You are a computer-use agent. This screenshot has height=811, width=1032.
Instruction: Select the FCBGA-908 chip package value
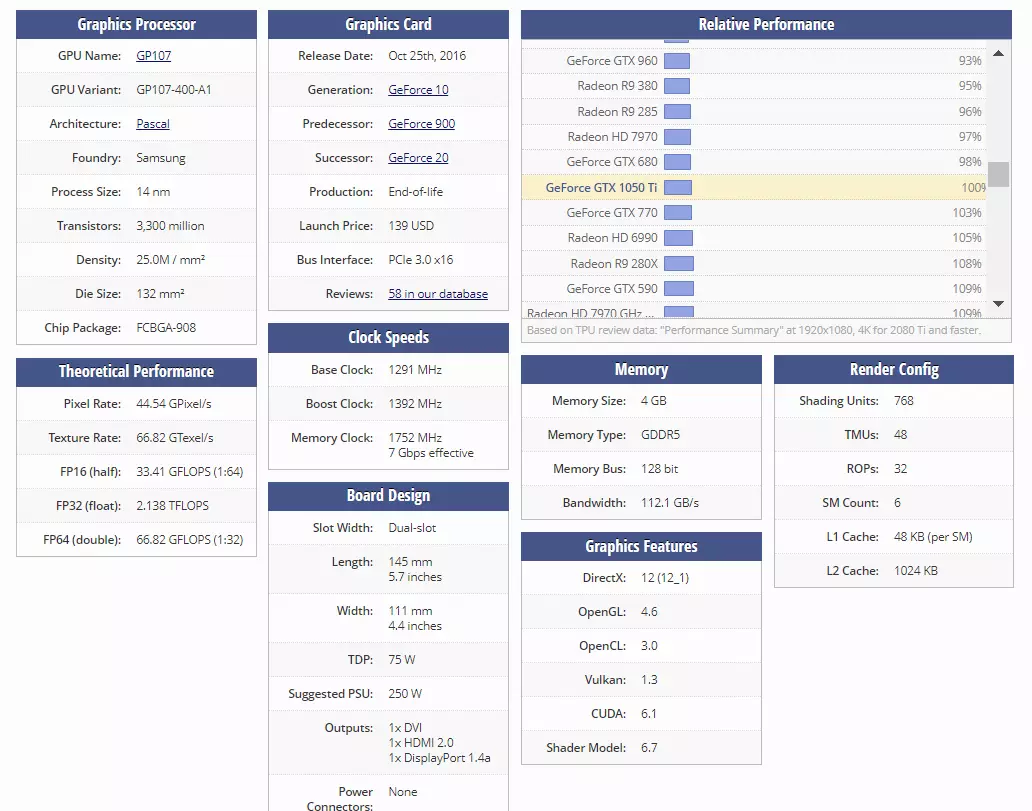click(166, 328)
